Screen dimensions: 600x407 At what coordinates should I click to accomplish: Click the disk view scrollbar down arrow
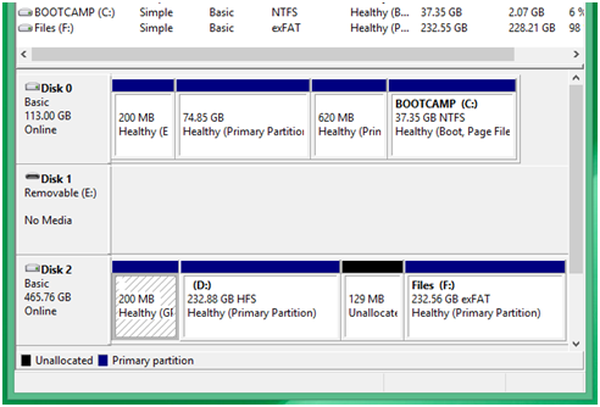pos(576,343)
